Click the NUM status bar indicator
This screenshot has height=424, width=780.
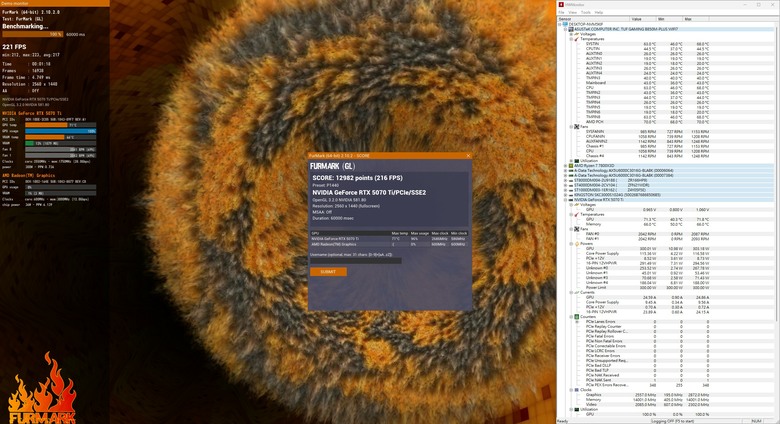[x=756, y=421]
